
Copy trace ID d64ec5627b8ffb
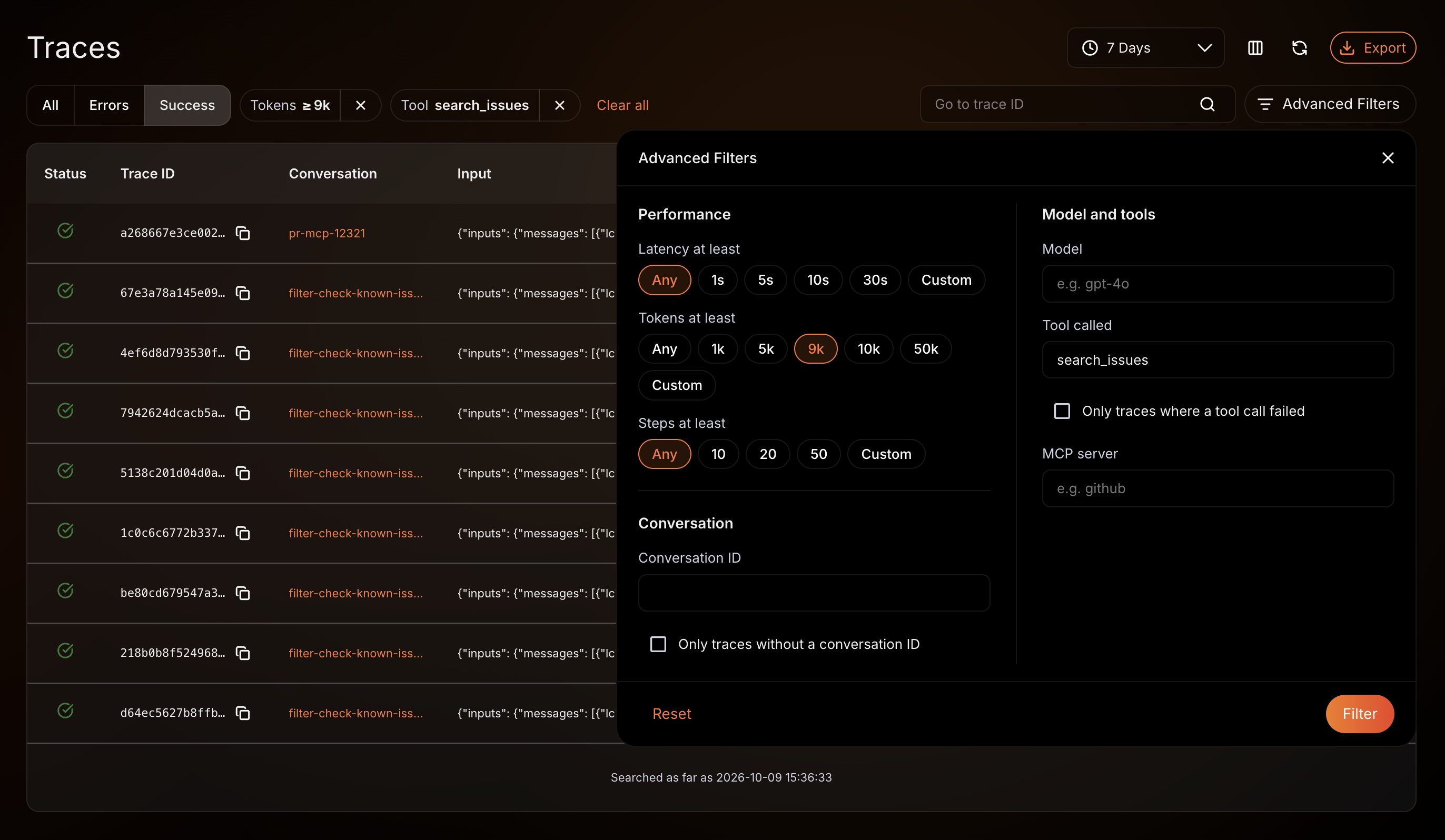click(243, 713)
